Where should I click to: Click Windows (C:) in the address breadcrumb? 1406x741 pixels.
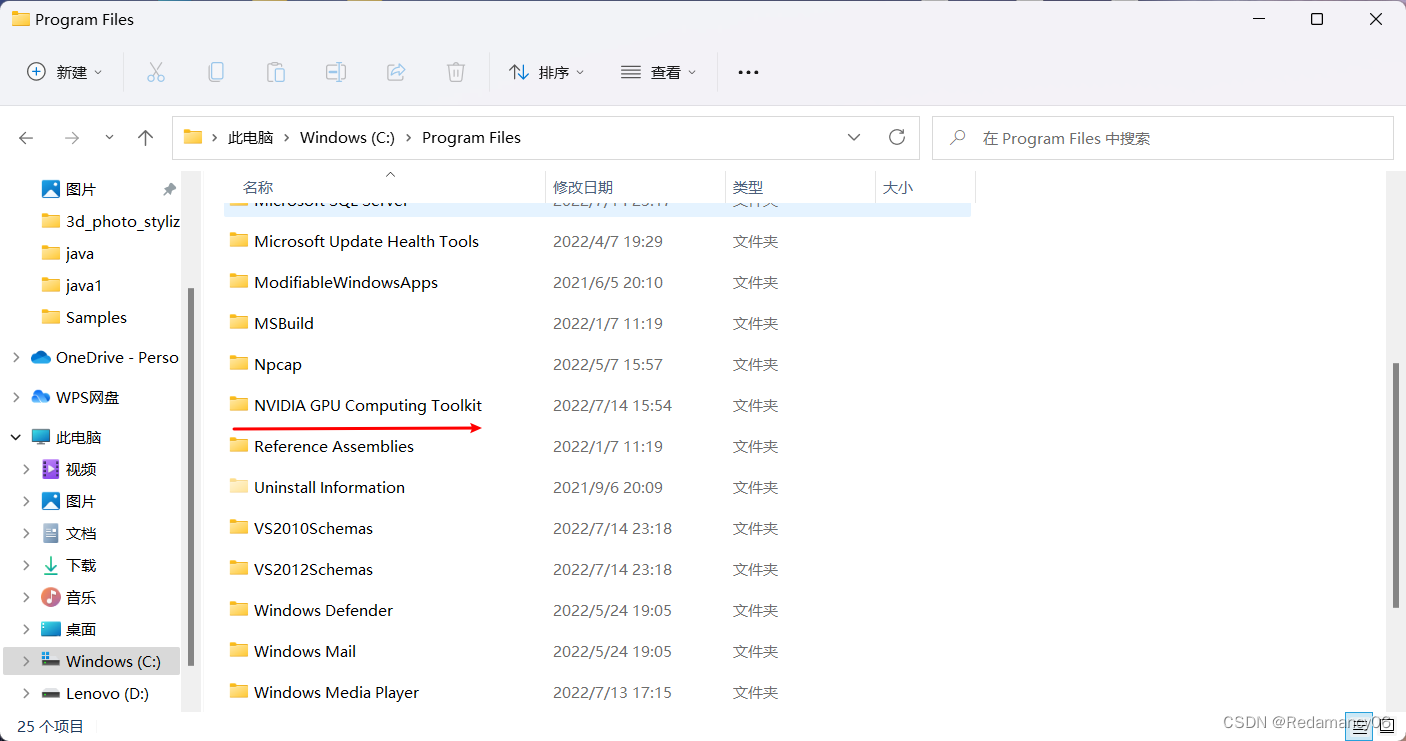pyautogui.click(x=347, y=138)
